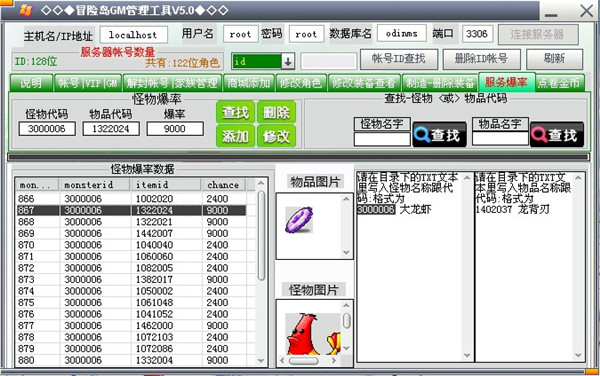Click the purple item picture thumbnail
The width and height of the screenshot is (600, 376).
click(299, 220)
